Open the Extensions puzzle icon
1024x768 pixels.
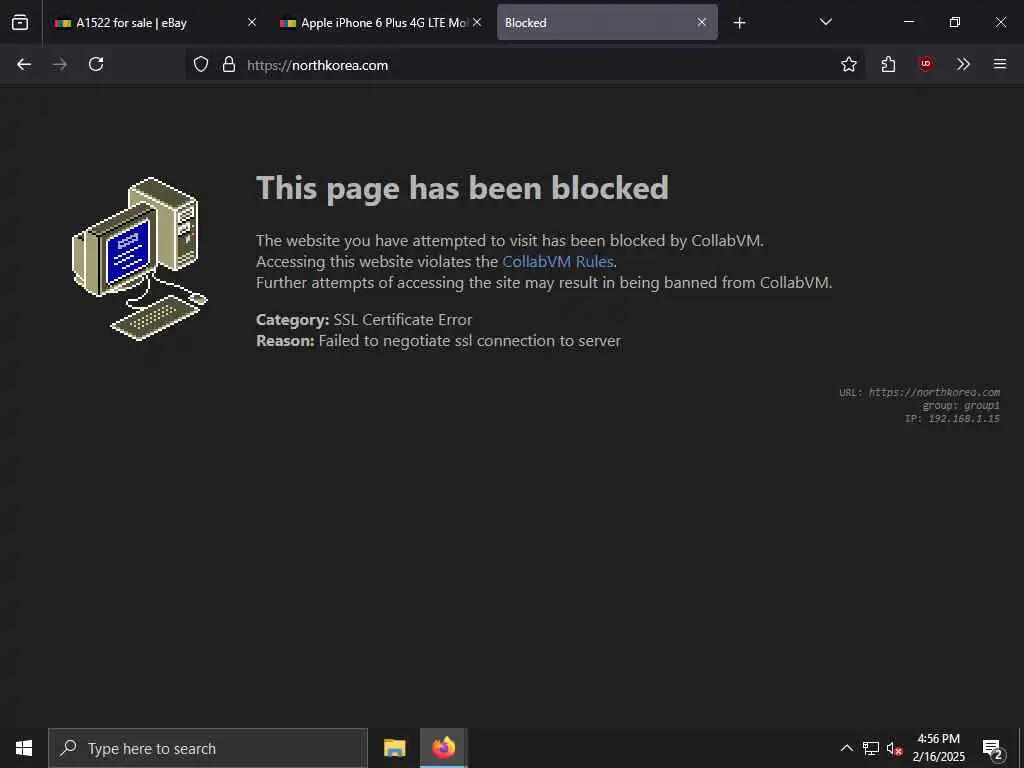coord(888,64)
